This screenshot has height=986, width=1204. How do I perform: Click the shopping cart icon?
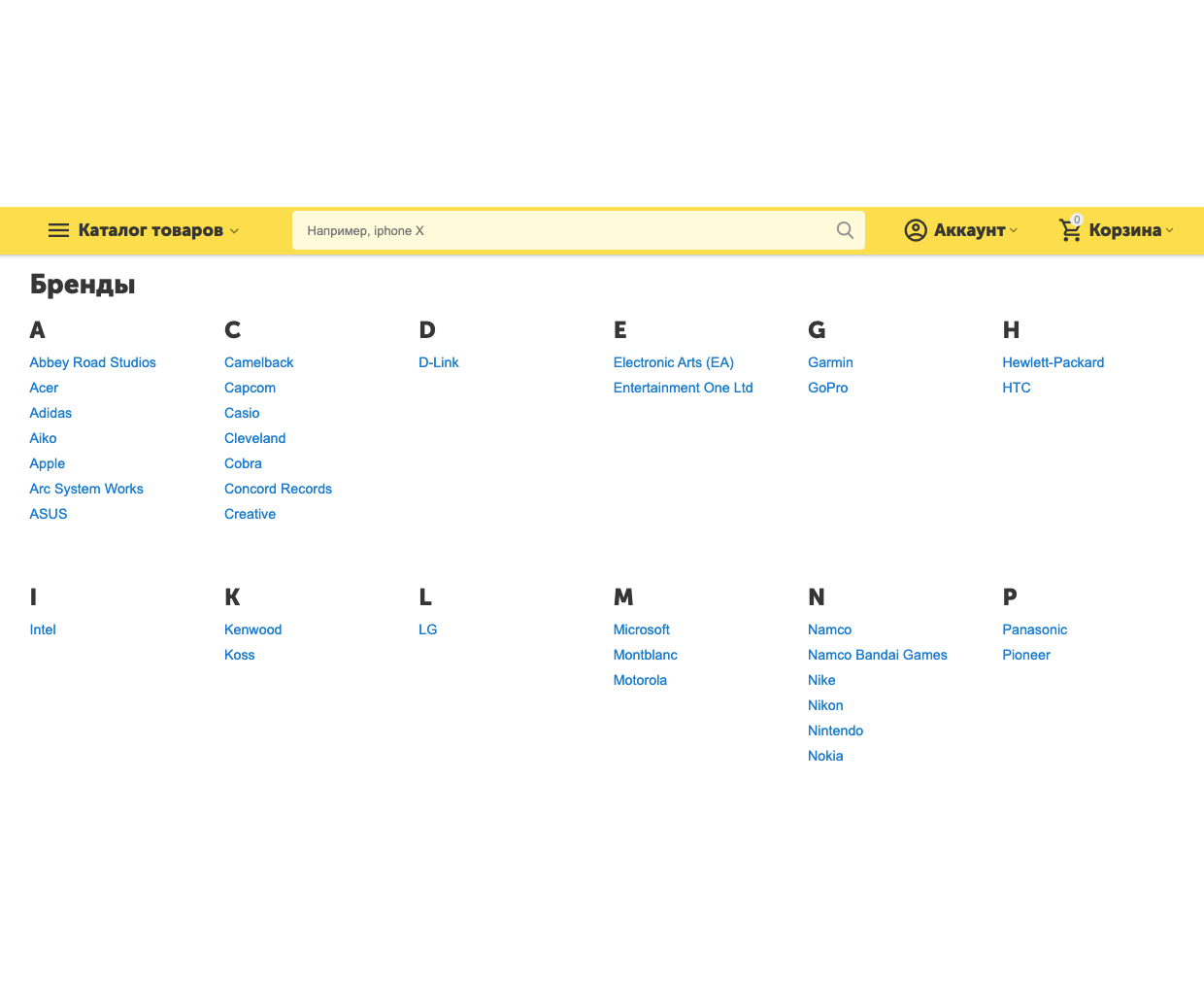point(1070,231)
